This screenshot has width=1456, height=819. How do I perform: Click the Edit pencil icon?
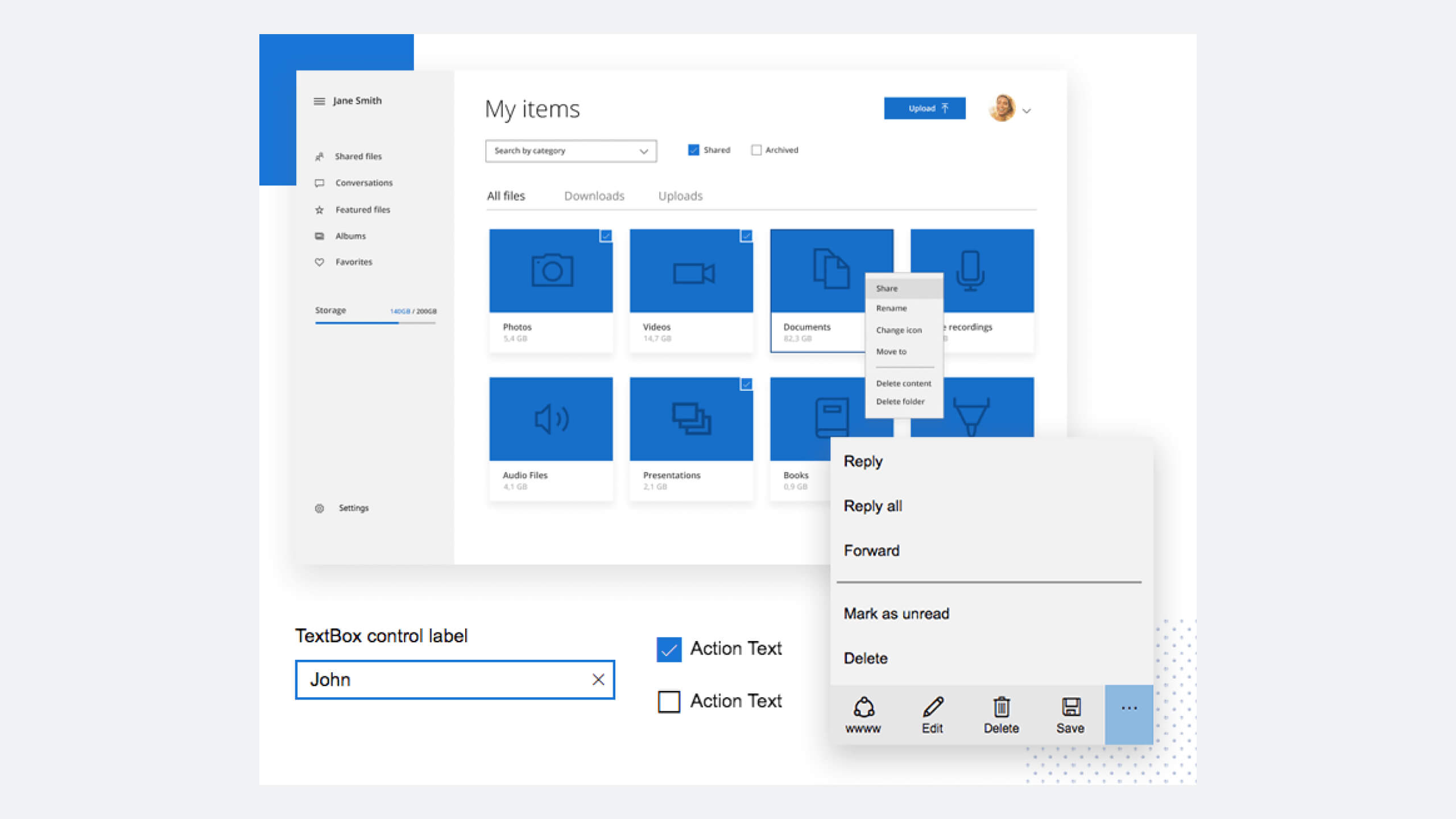click(933, 707)
